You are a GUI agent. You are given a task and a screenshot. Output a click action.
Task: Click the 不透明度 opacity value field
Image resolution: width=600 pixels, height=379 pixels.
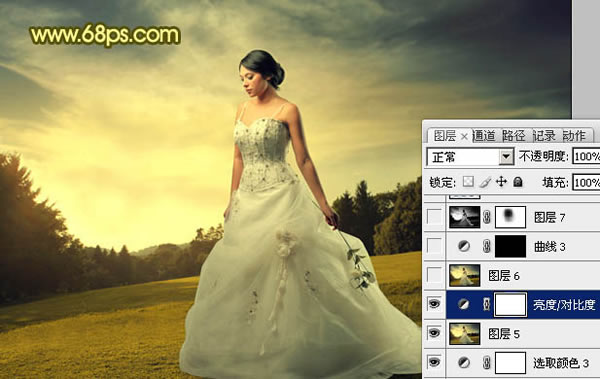(586, 157)
